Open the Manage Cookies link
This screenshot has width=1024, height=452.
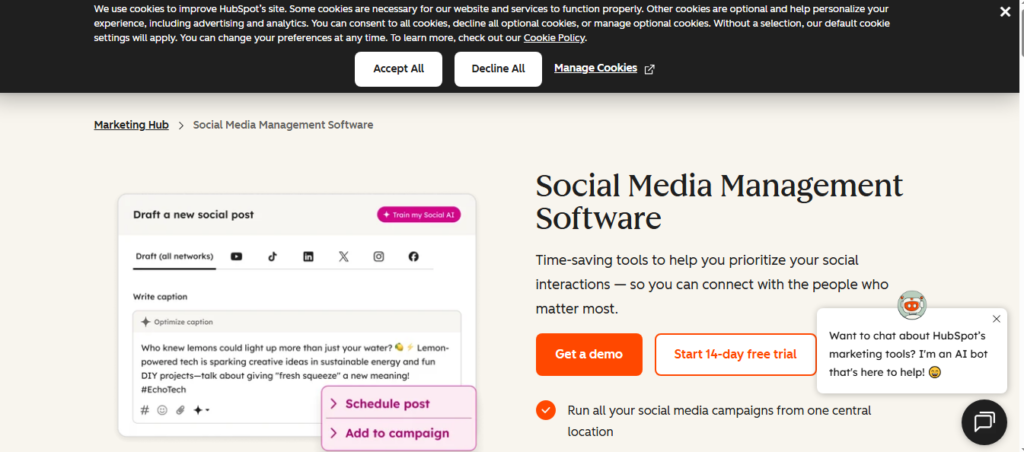[x=596, y=68]
